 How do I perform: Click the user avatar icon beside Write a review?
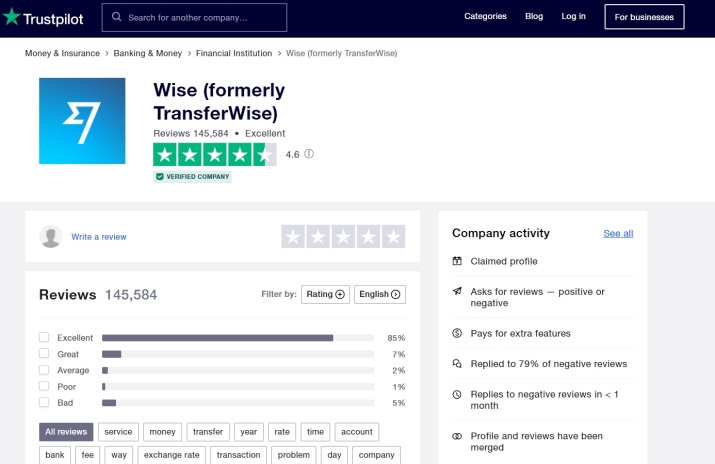point(50,237)
